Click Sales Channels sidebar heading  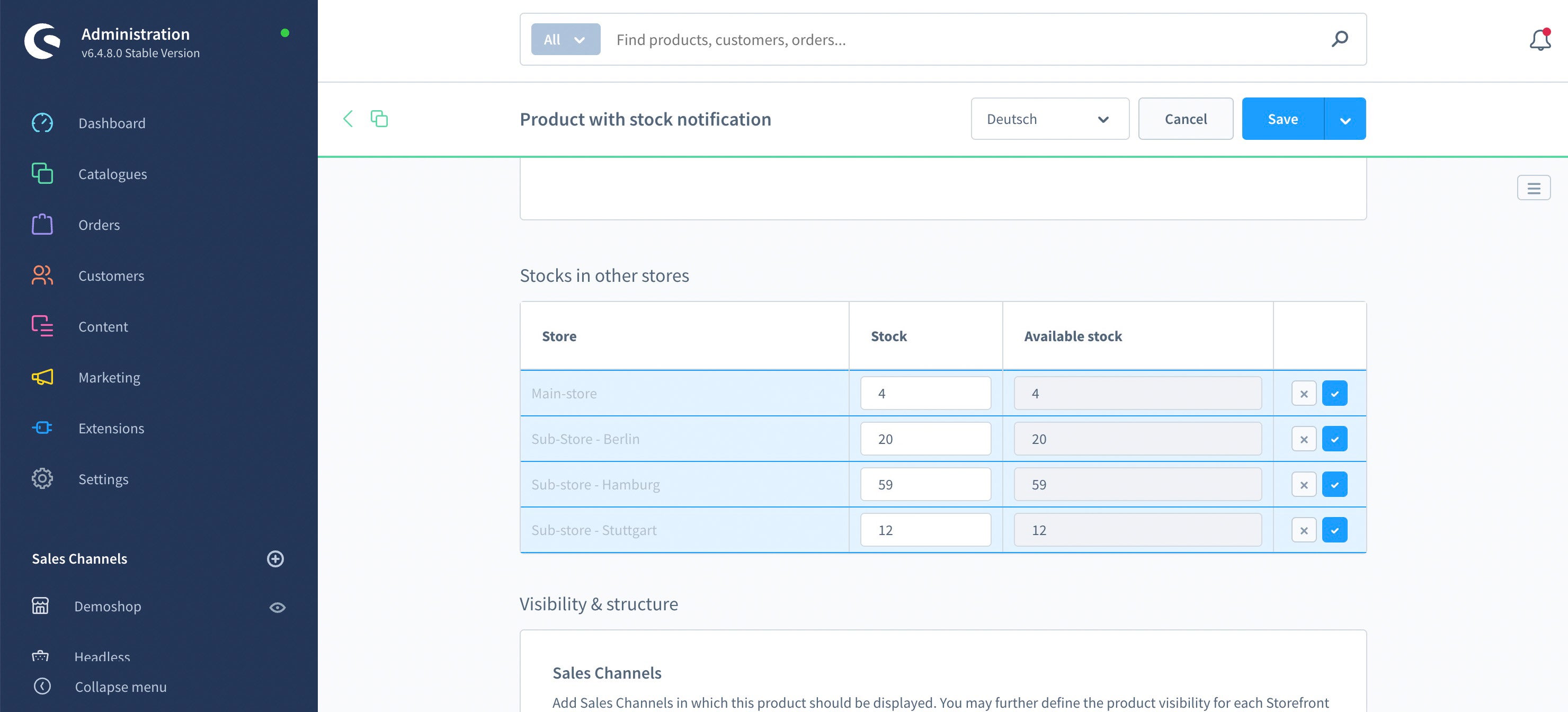coord(79,559)
